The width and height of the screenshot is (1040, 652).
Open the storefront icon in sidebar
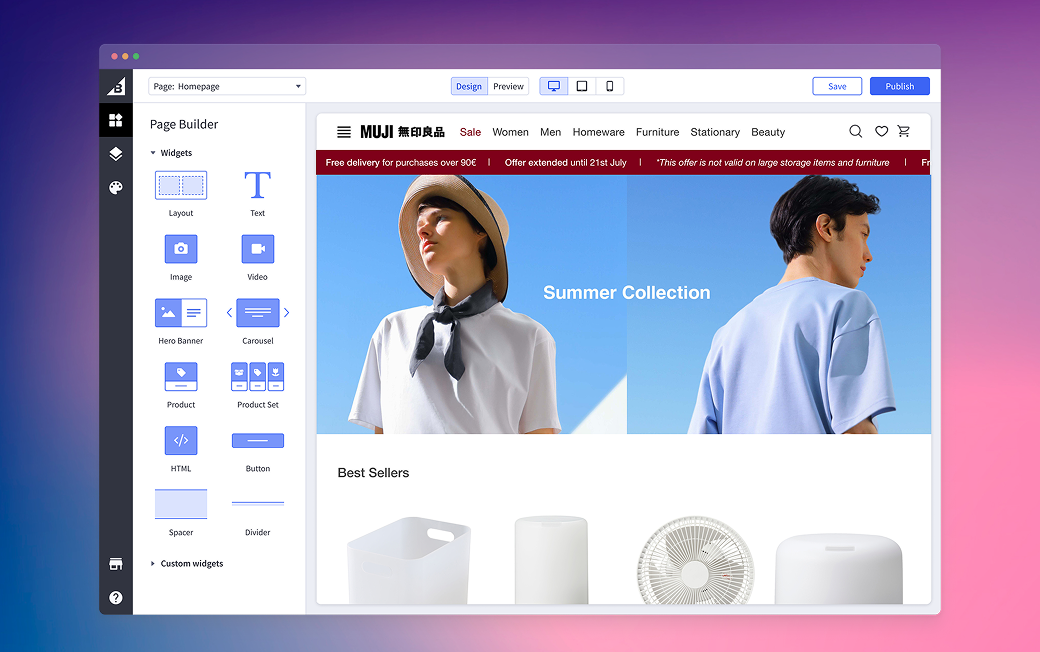click(116, 564)
